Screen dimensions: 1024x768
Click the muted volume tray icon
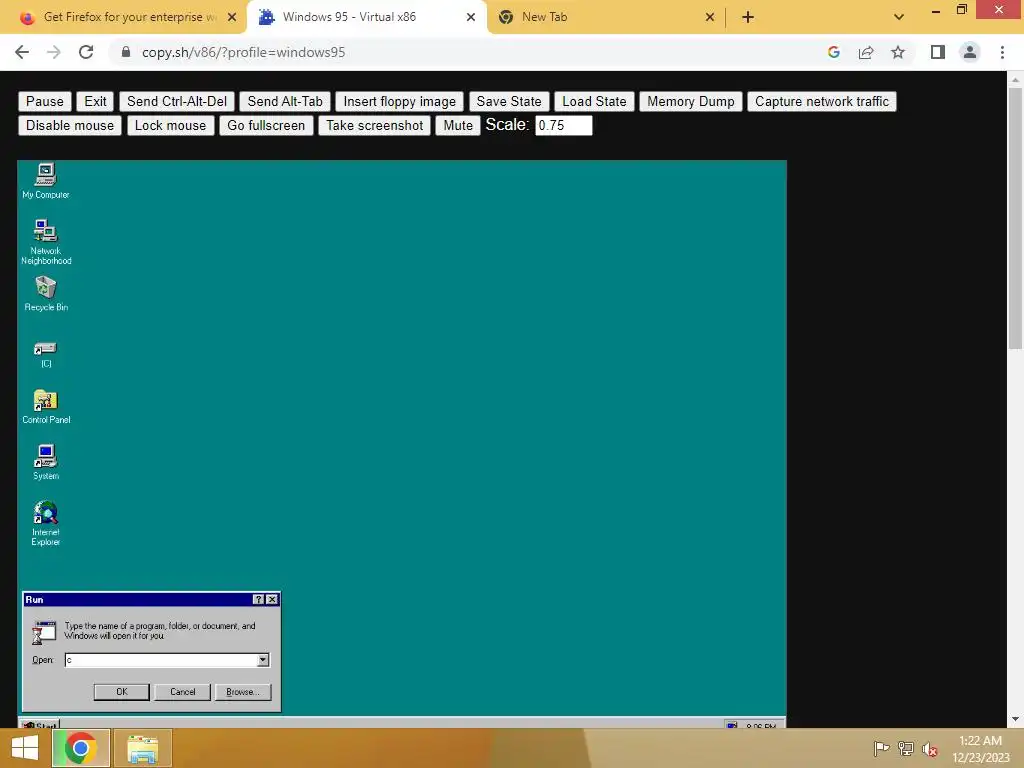[x=930, y=749]
